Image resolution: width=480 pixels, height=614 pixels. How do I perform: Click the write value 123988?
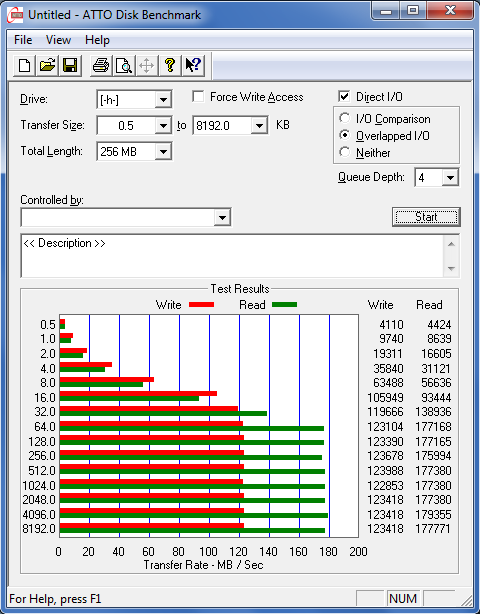point(385,471)
